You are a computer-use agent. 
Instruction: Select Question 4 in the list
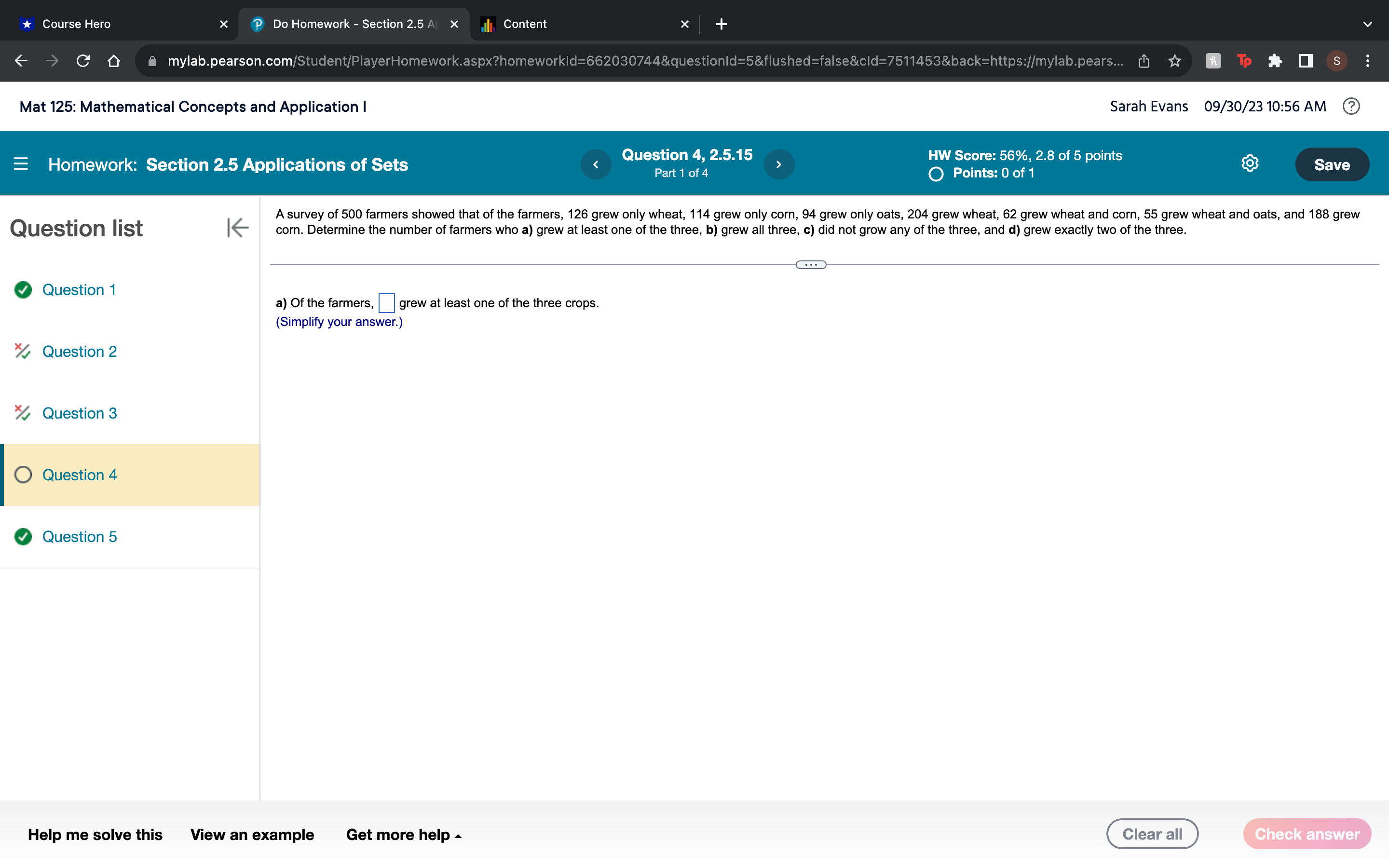coord(79,475)
